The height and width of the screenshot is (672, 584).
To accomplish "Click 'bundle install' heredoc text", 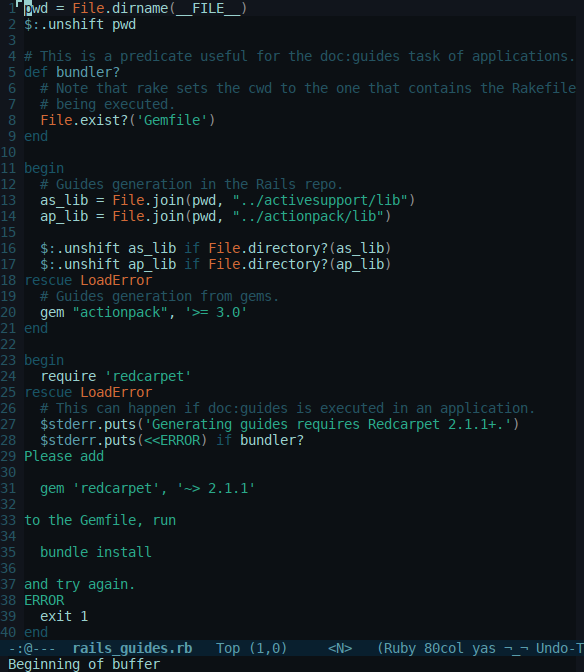I will click(96, 552).
